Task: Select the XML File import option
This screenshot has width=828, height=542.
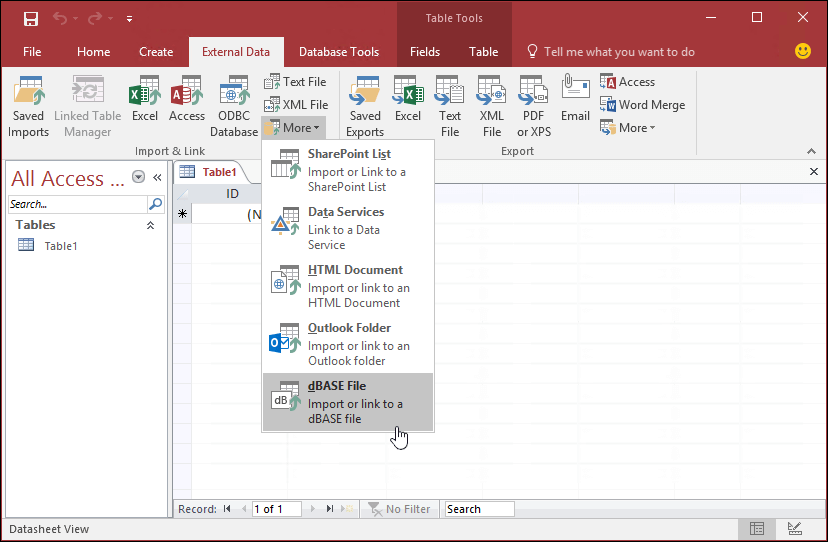Action: [295, 104]
